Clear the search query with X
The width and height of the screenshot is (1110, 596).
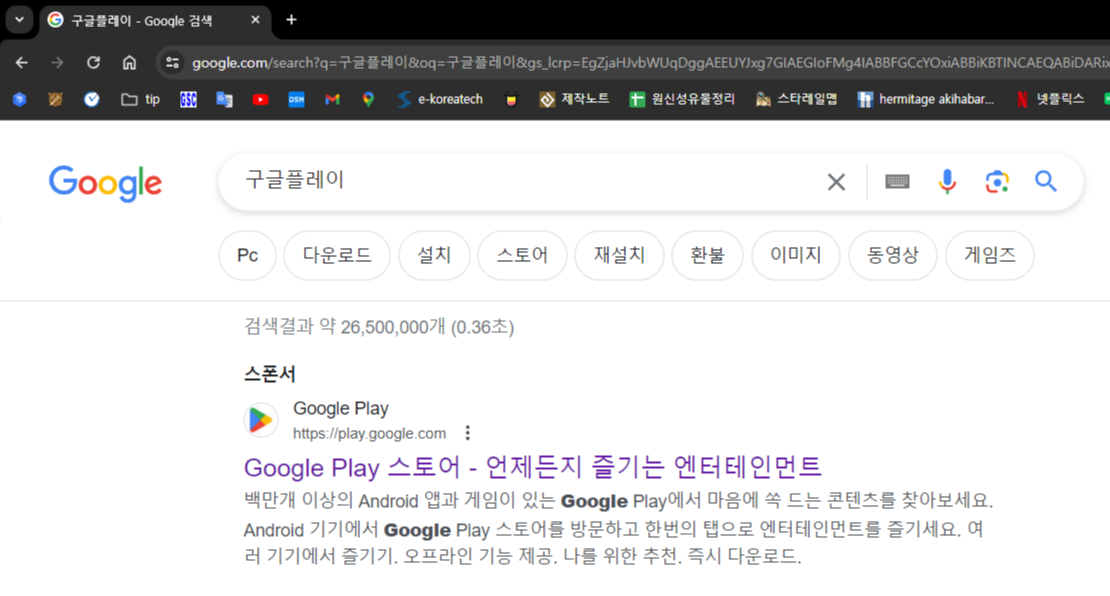tap(836, 182)
